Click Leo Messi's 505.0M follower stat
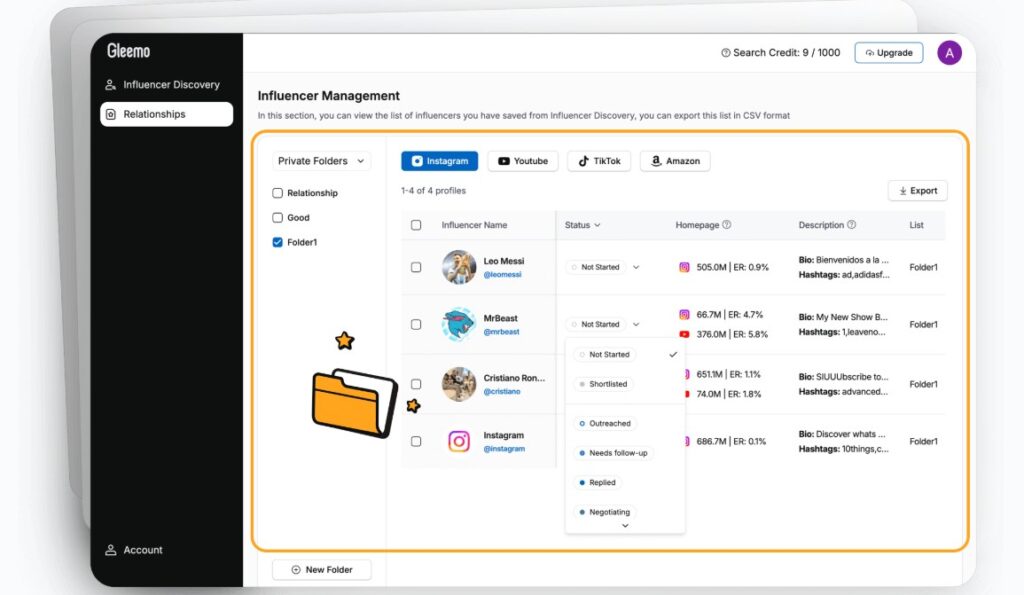Viewport: 1024px width, 595px height. point(712,267)
